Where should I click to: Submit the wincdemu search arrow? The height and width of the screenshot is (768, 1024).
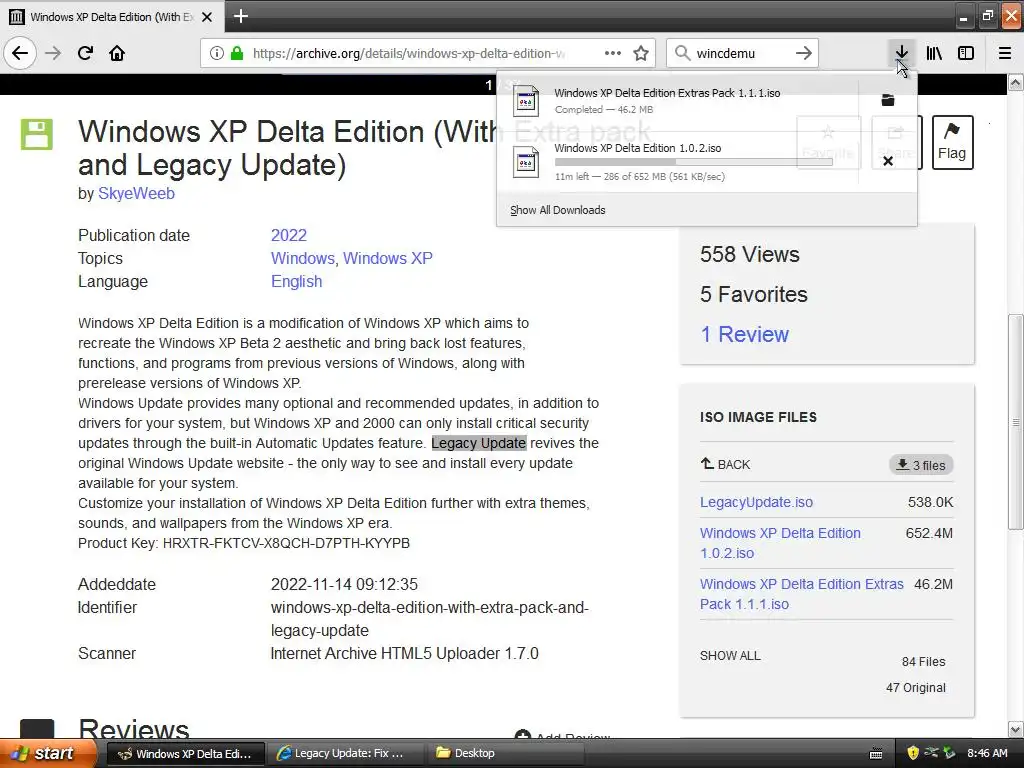tap(804, 53)
